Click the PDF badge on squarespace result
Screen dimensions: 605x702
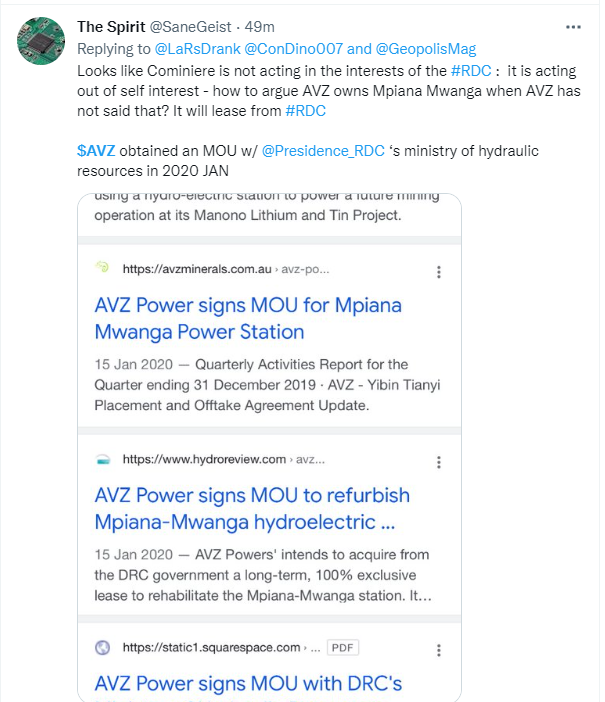tap(343, 647)
